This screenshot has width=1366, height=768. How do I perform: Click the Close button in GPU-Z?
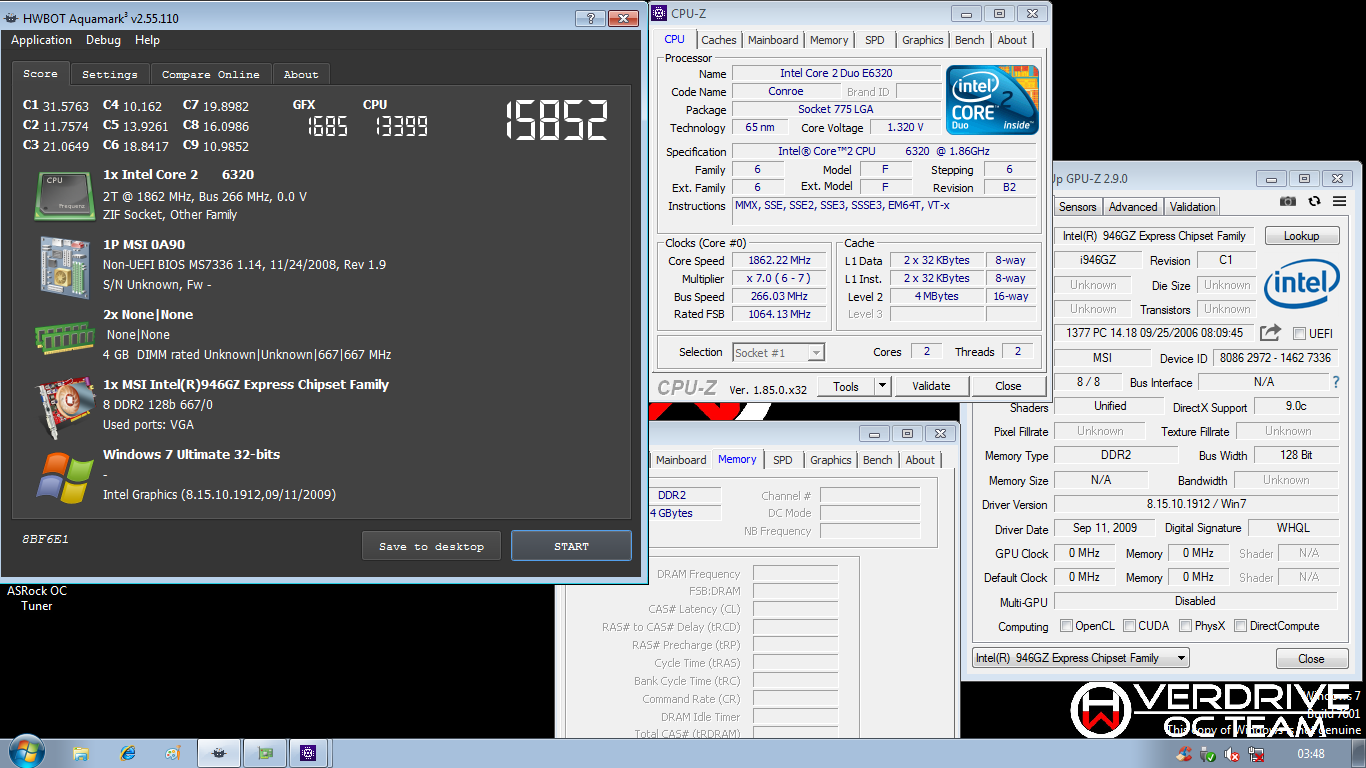[x=1311, y=658]
